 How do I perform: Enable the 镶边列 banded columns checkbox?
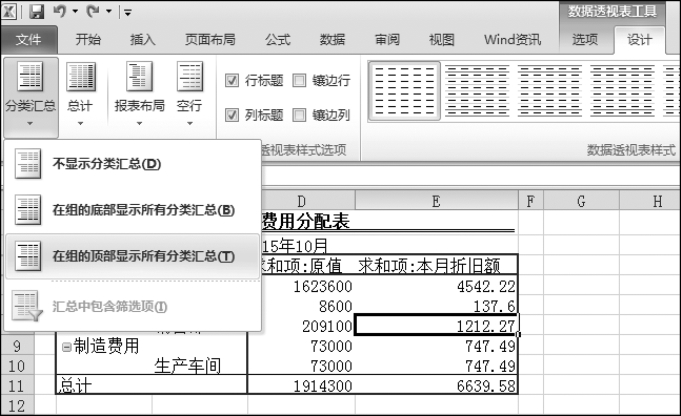click(299, 115)
